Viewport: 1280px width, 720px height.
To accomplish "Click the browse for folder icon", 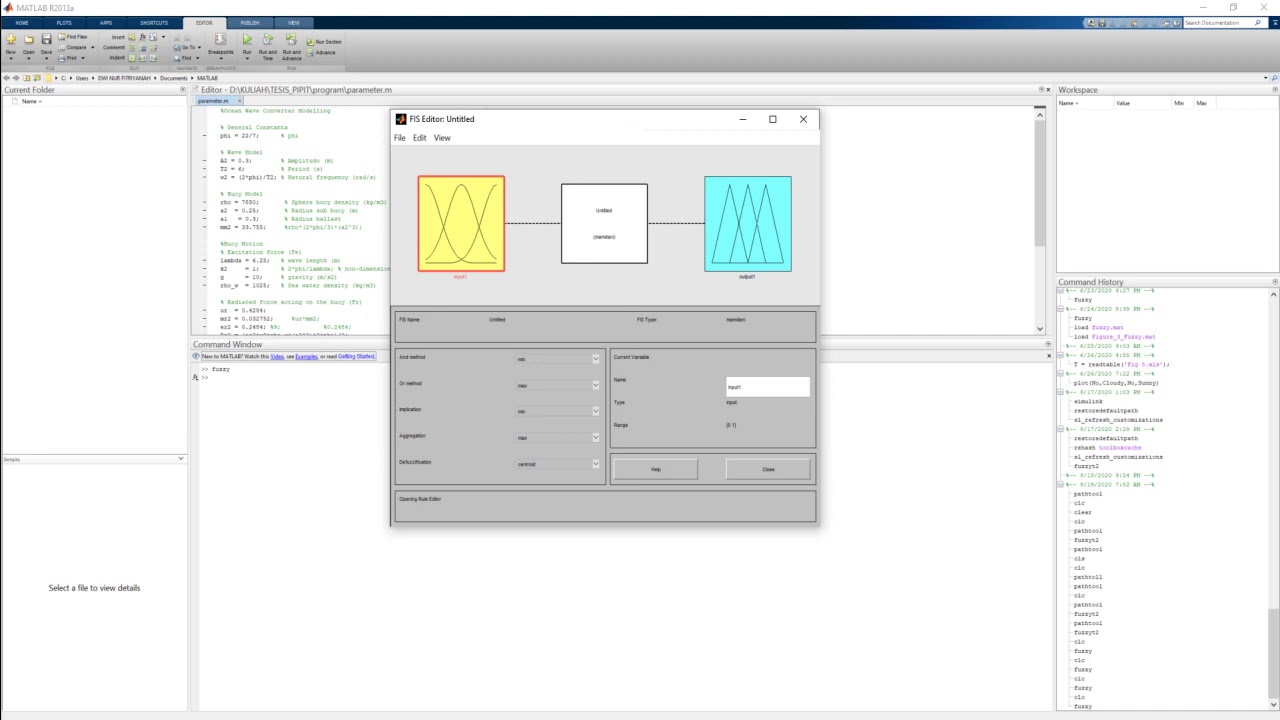I will point(38,78).
